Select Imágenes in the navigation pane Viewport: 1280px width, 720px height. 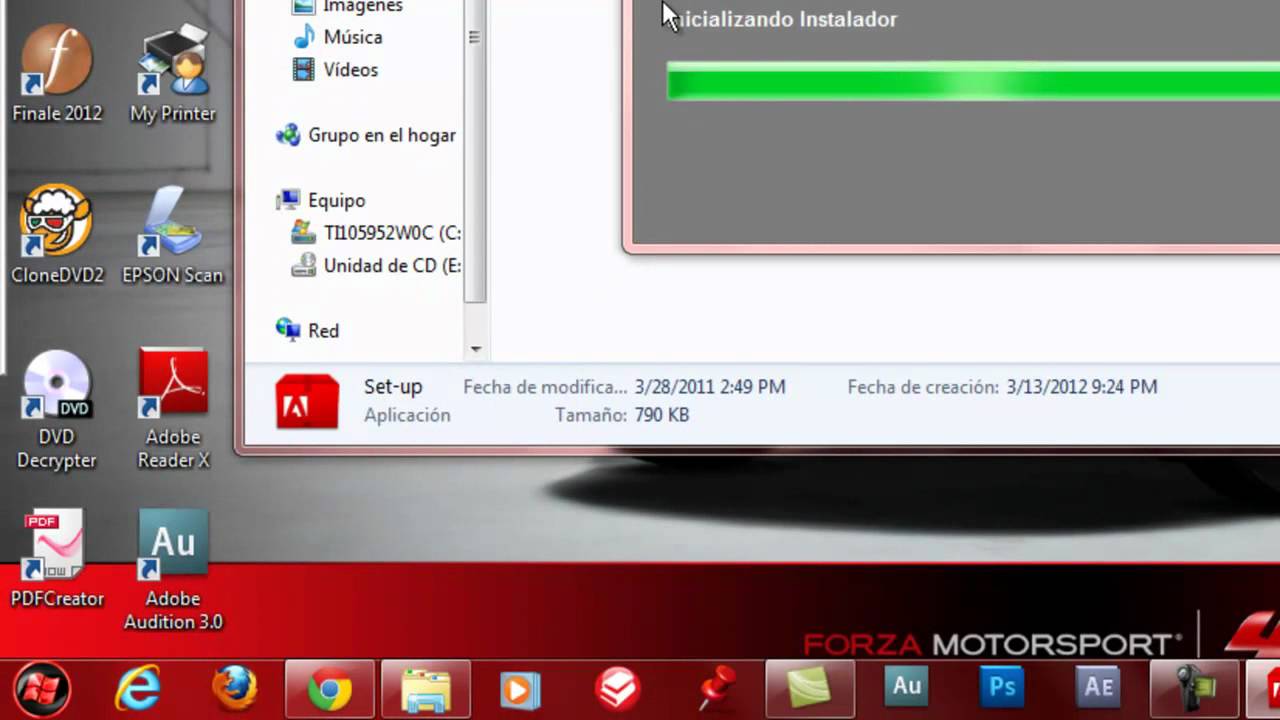(x=347, y=7)
